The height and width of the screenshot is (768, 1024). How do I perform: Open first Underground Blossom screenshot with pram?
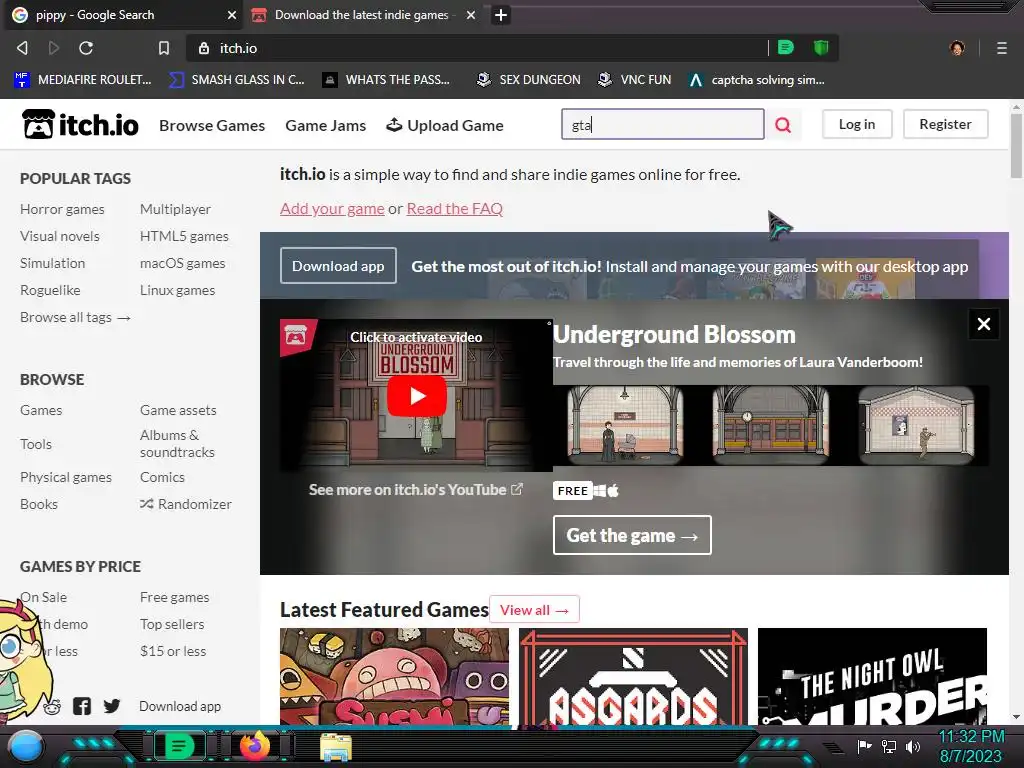(x=625, y=425)
